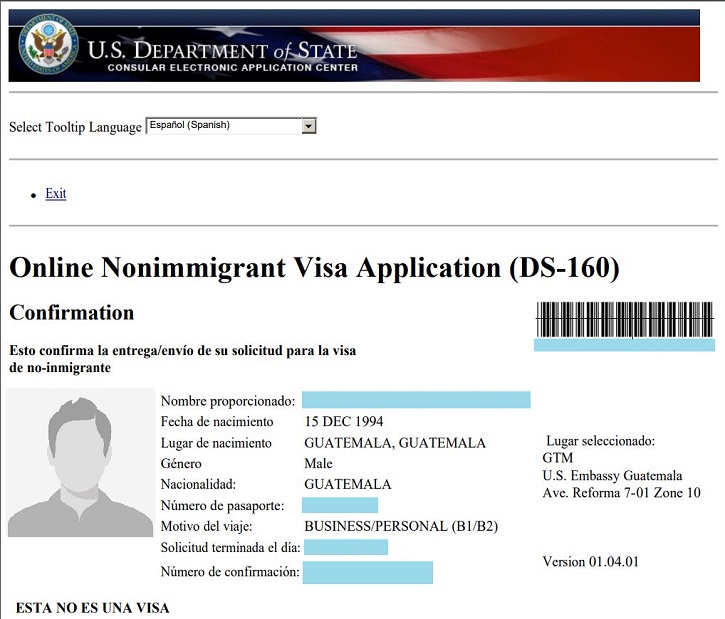
Task: Click the birth date 15 DEC 1994
Action: pyautogui.click(x=343, y=422)
